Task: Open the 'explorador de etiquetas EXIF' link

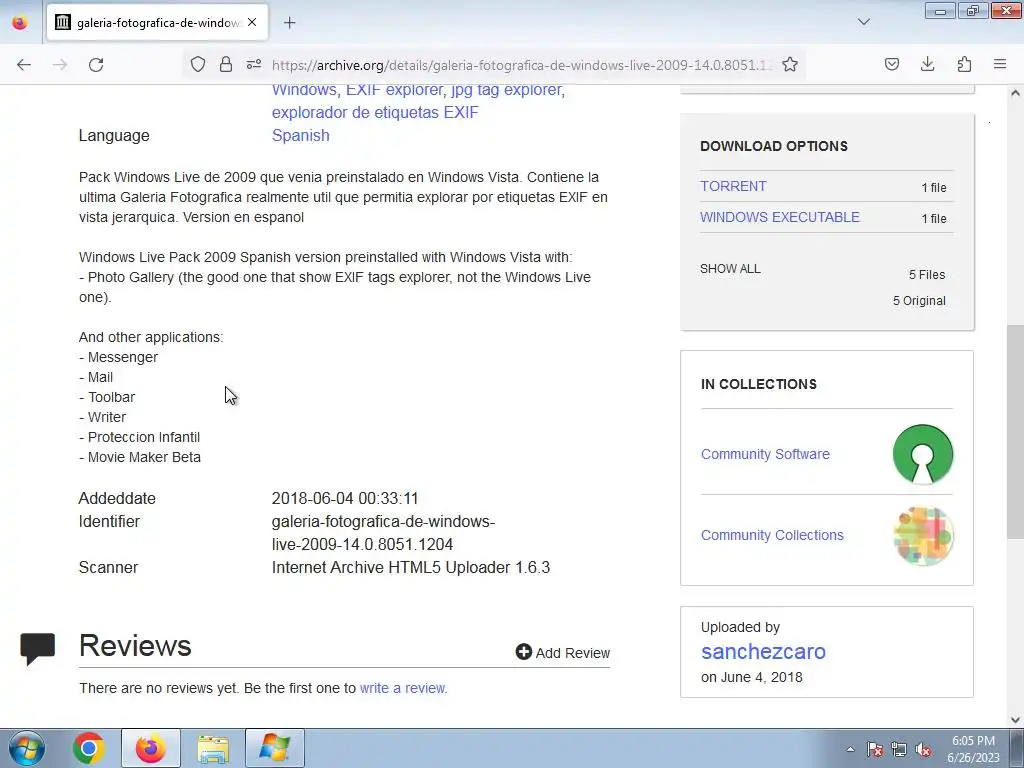Action: tap(375, 112)
